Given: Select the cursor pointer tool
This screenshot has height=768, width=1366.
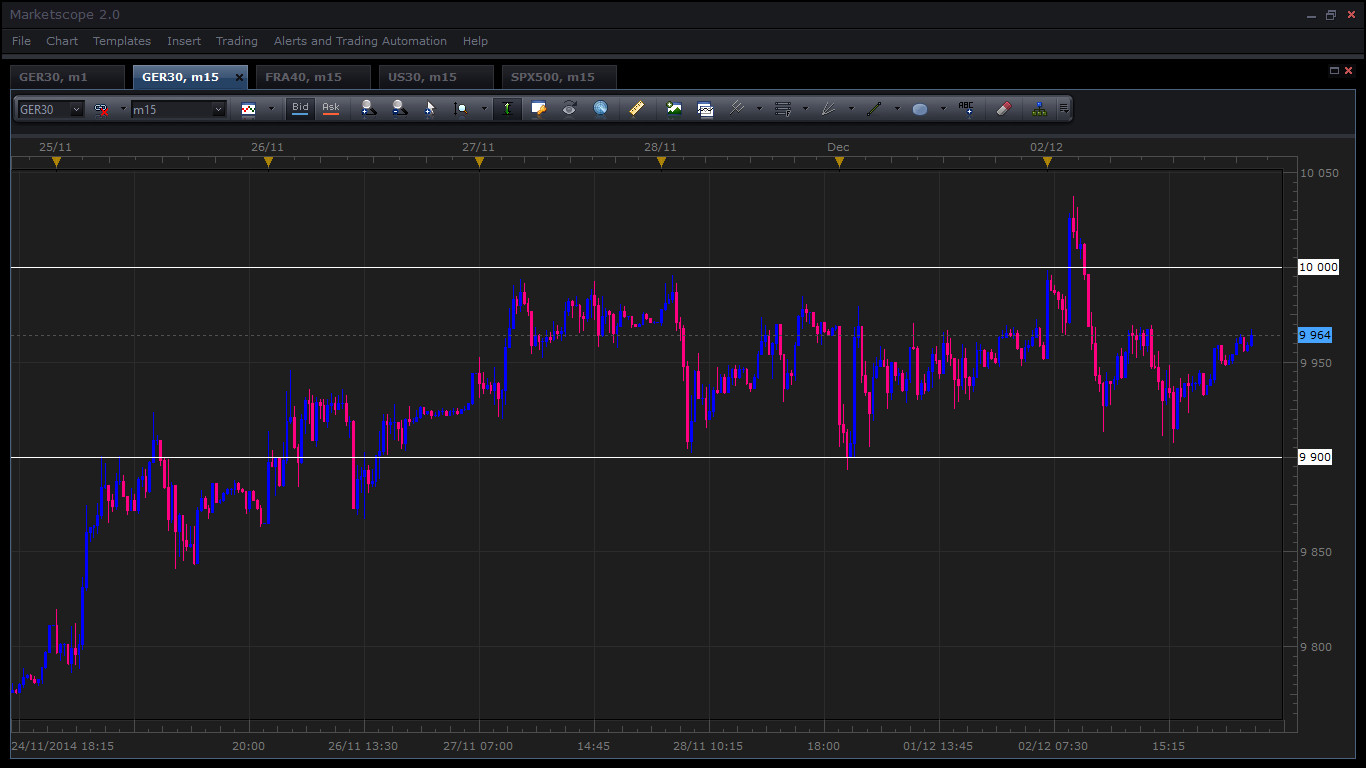Looking at the screenshot, I should coord(430,109).
